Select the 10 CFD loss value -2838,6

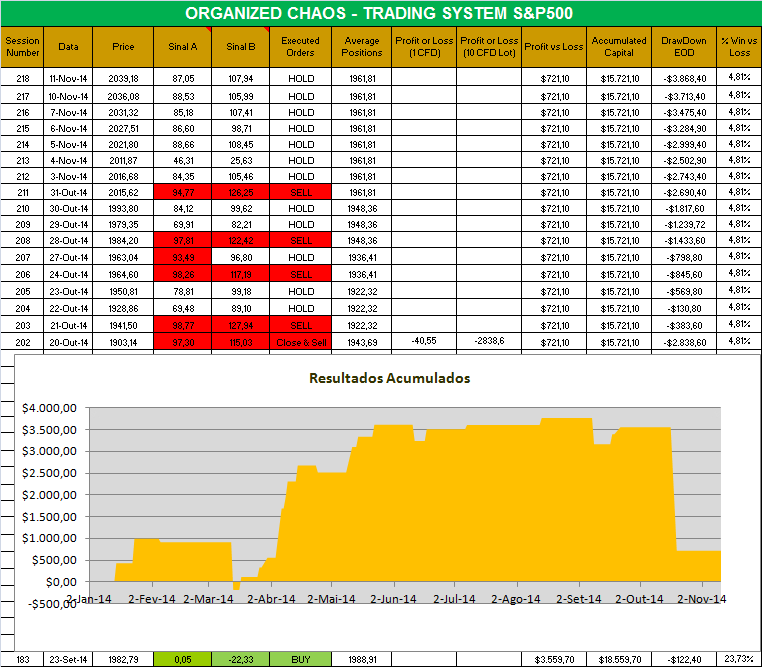click(489, 341)
